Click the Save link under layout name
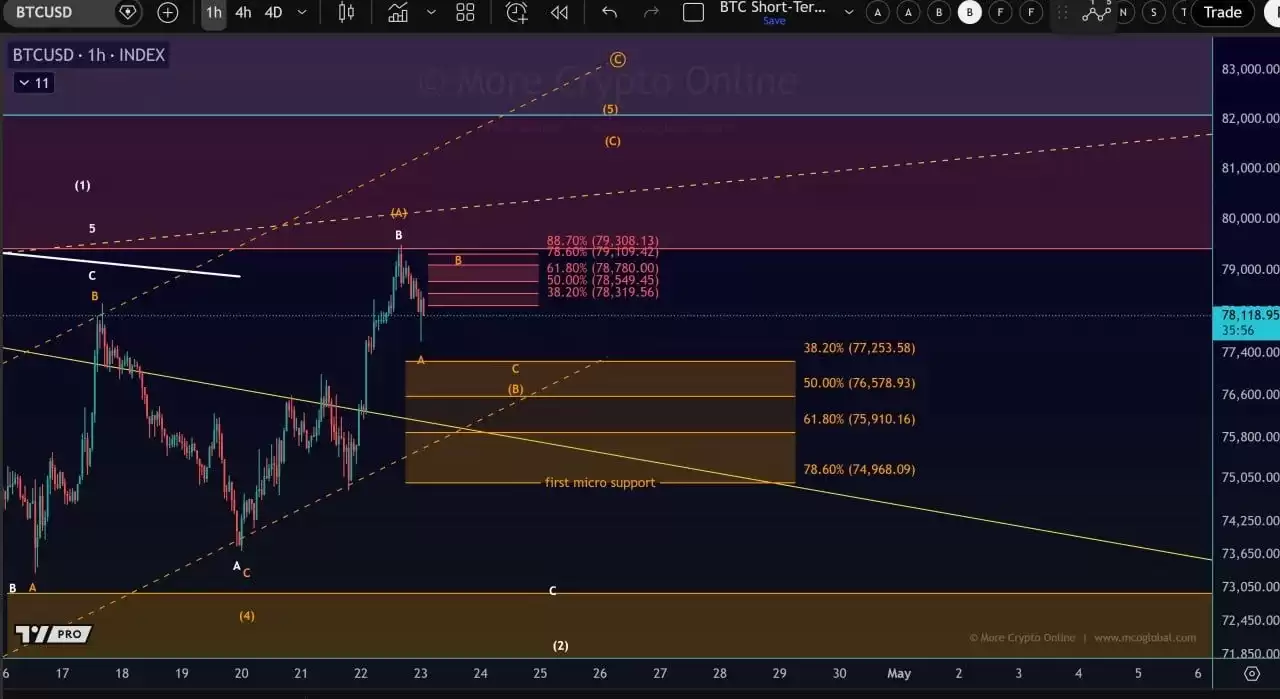The width and height of the screenshot is (1280, 699). coord(774,21)
